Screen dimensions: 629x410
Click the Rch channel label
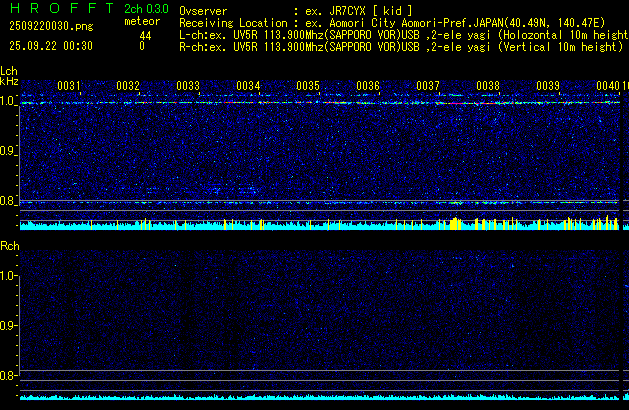[x=9, y=246]
